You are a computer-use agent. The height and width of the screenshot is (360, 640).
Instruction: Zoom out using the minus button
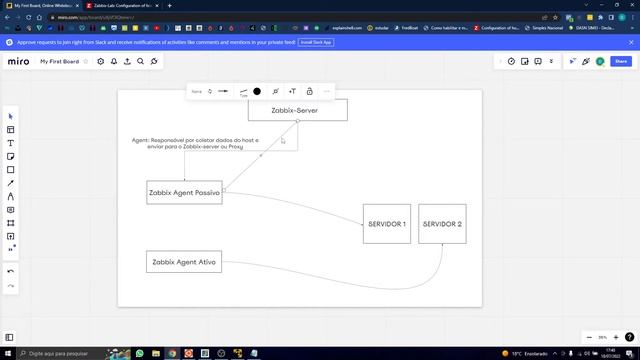pyautogui.click(x=589, y=338)
